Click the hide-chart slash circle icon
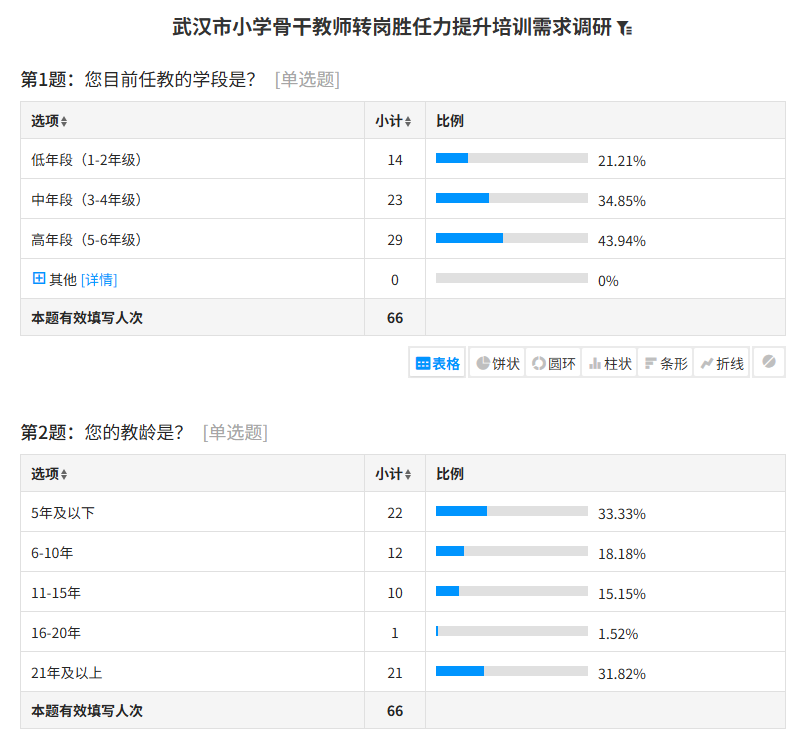This screenshot has width=804, height=731. 769,362
